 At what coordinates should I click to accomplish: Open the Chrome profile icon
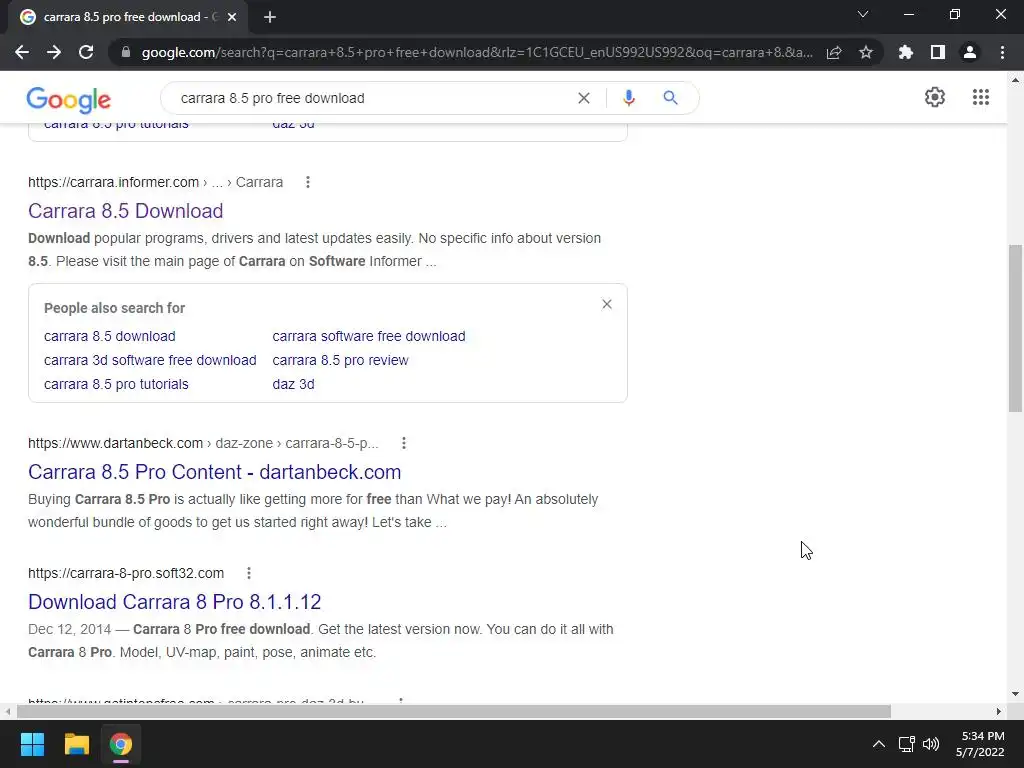[x=970, y=52]
